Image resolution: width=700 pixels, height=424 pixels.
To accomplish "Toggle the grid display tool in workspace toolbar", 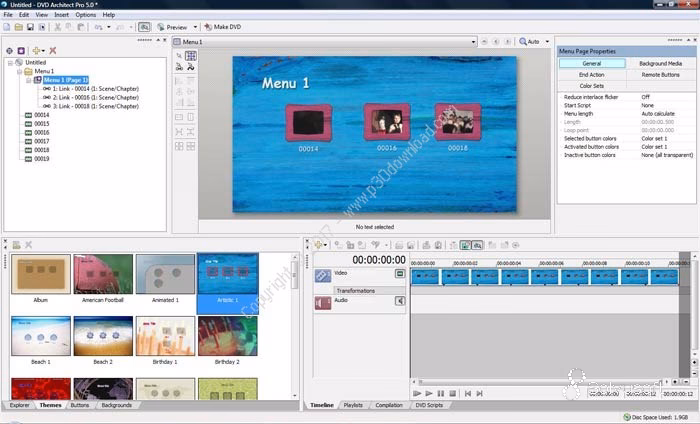I will 191,56.
